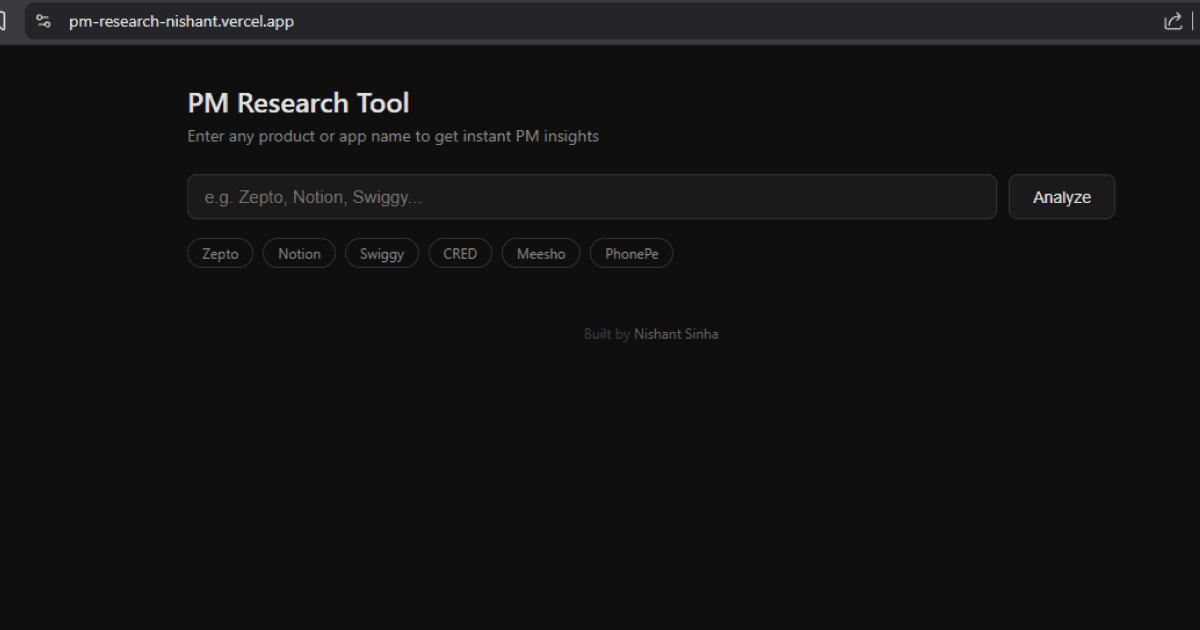Click the PM Research Tool heading

coord(298,103)
